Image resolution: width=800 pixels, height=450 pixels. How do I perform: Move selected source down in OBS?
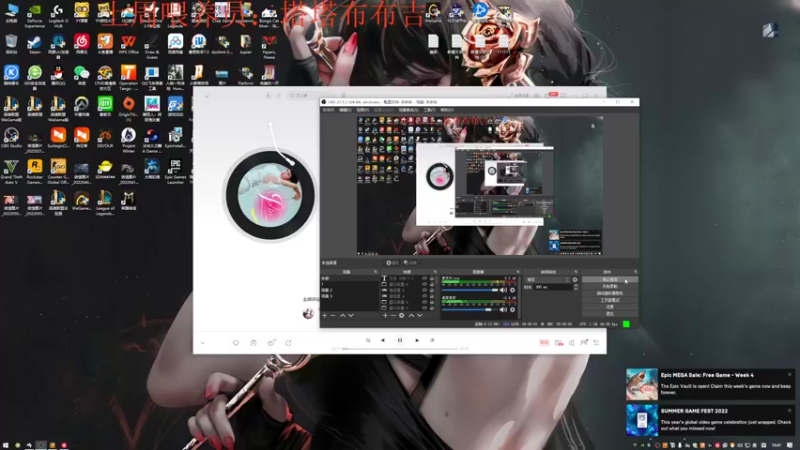[419, 315]
